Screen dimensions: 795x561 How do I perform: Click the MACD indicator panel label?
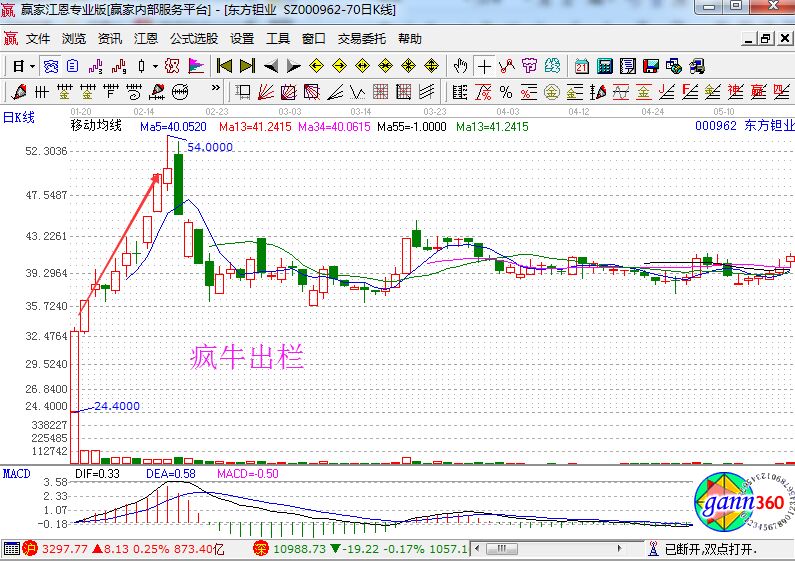16,472
